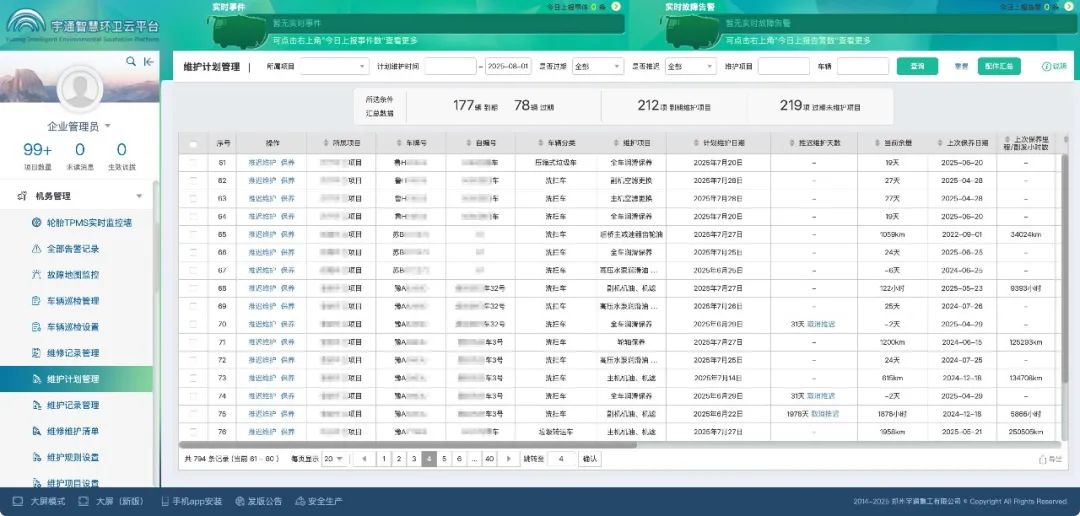Open 故障地图监控 in sidebar

pyautogui.click(x=66, y=274)
